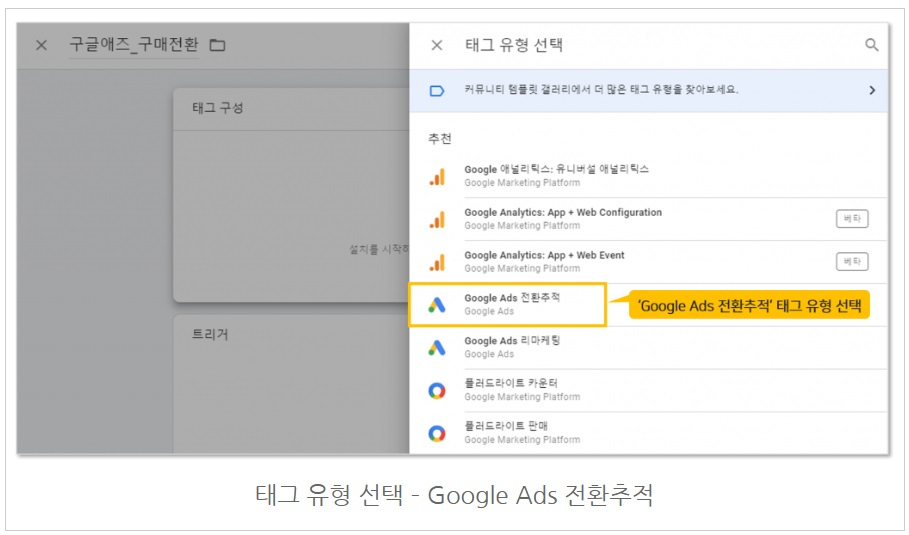Open the folder icon next to tag name
The height and width of the screenshot is (535, 909).
click(217, 45)
